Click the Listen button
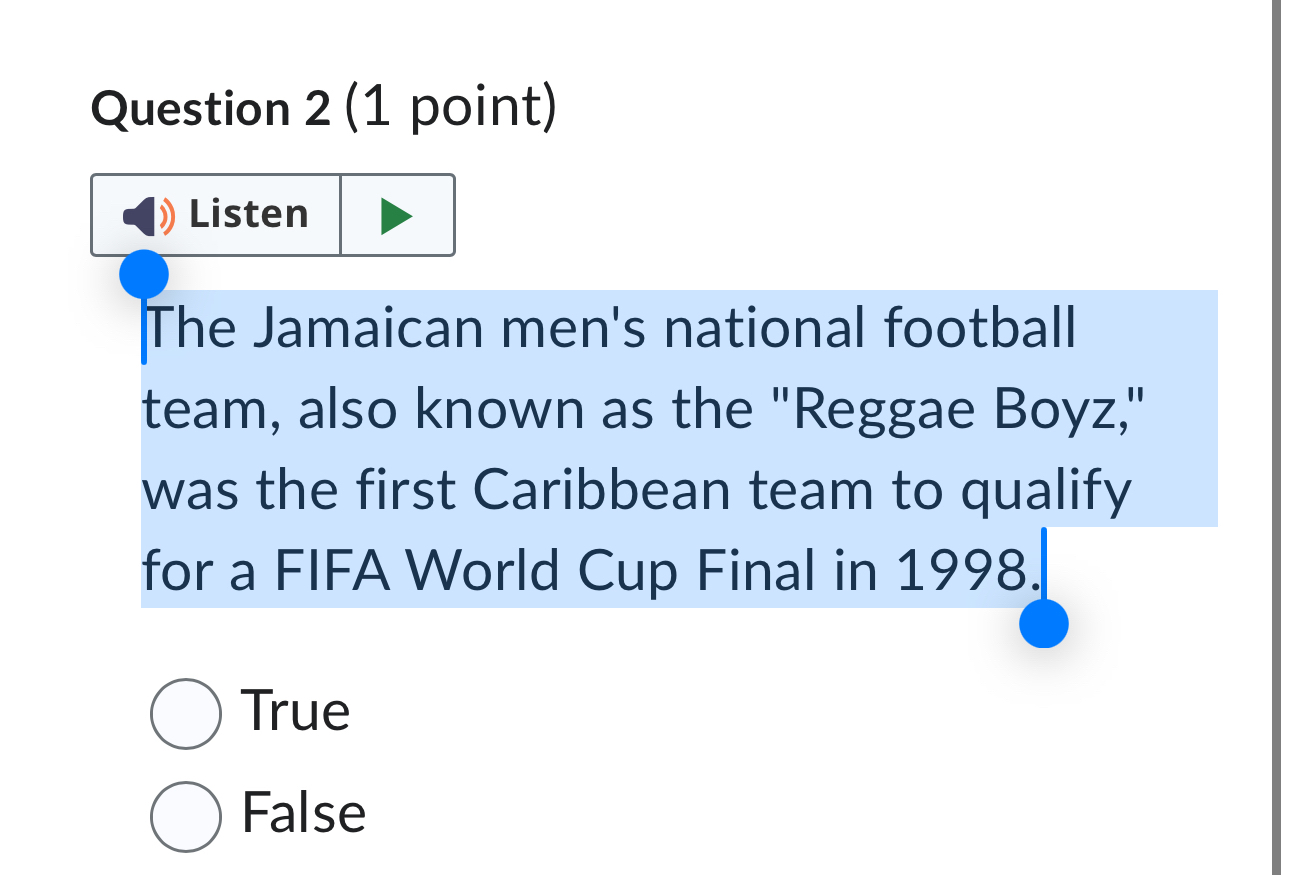 (x=215, y=214)
